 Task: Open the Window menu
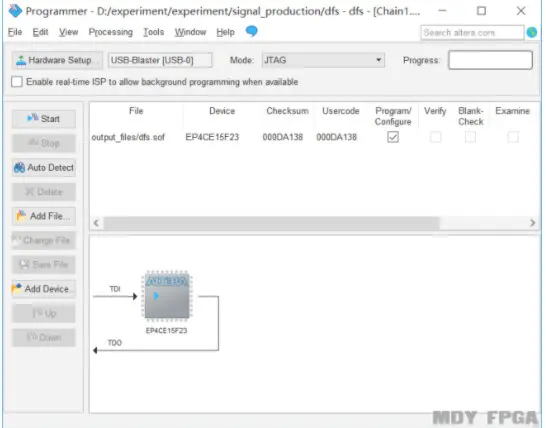click(190, 32)
